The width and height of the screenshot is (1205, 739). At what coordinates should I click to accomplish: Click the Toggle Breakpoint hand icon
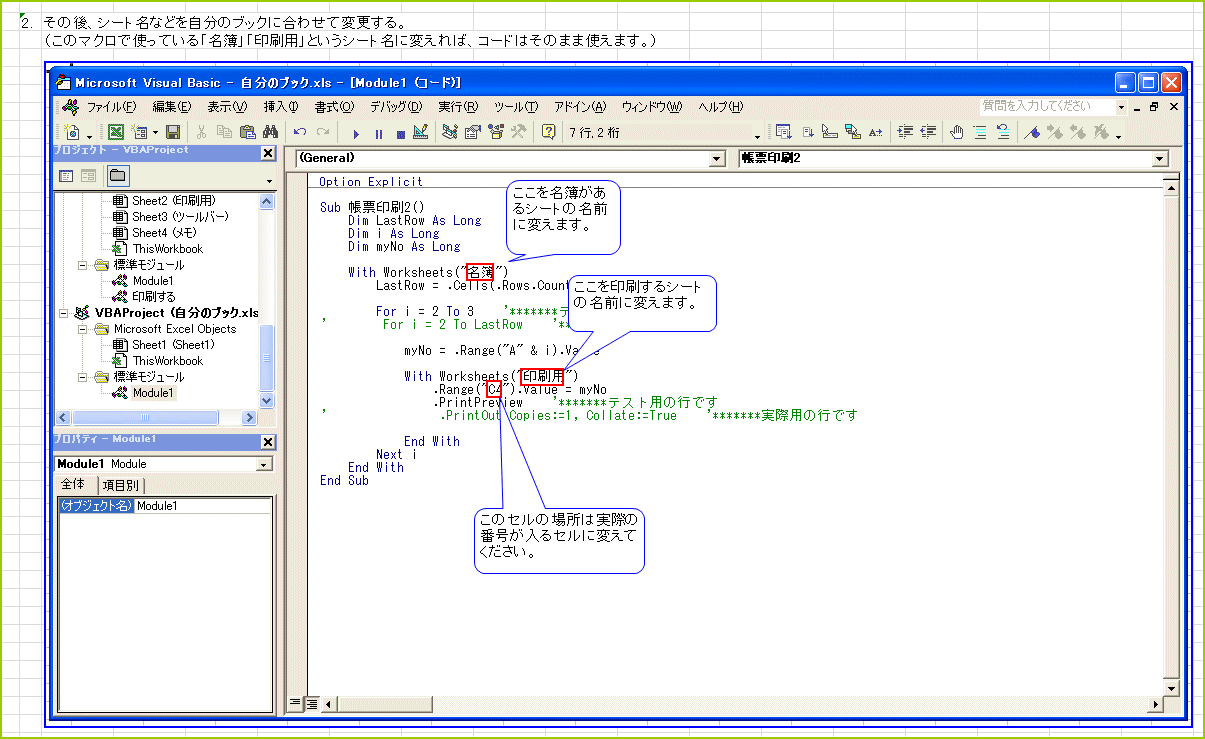coord(956,132)
